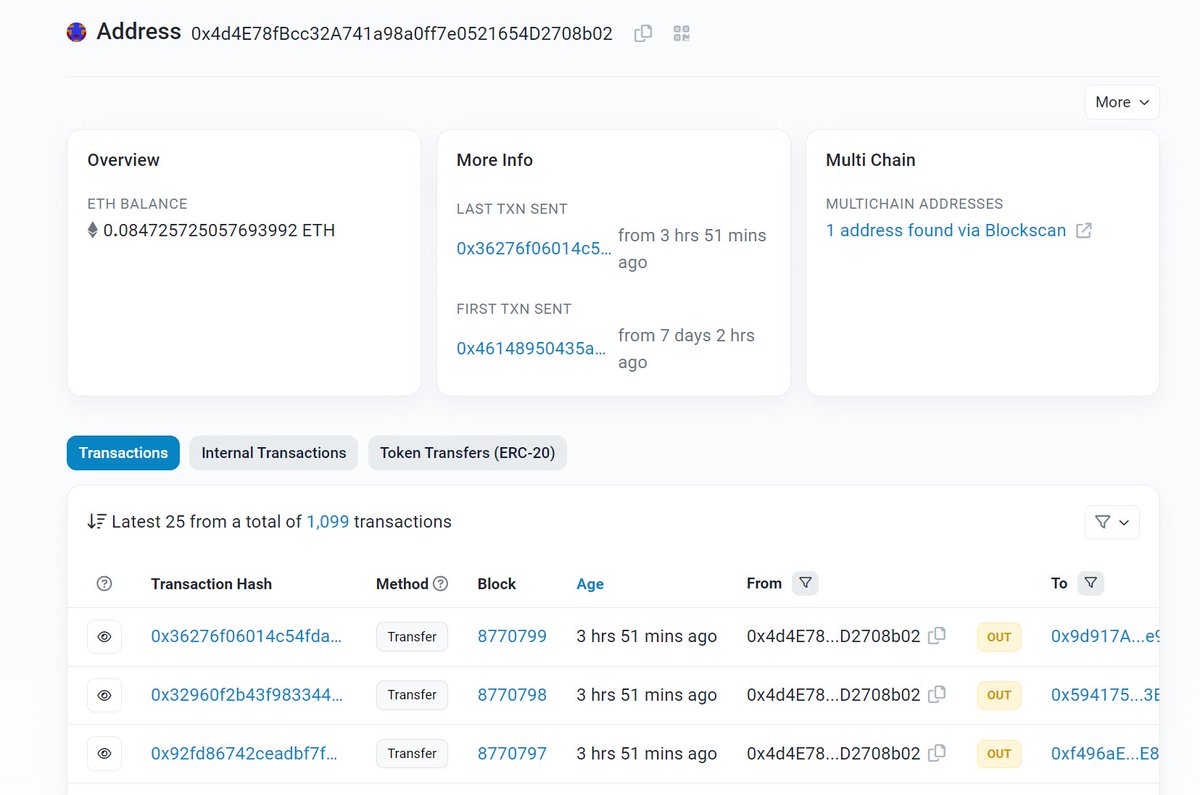Show the address QR code

682,33
